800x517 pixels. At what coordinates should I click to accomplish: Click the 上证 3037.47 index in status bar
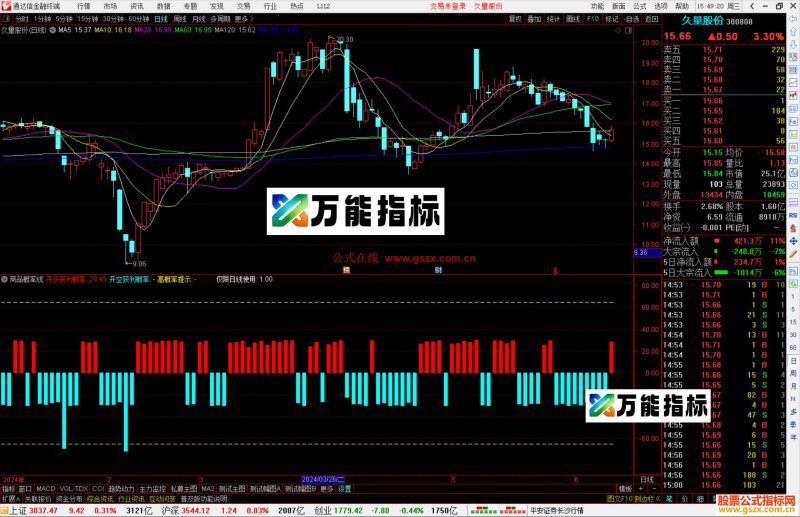(34, 510)
